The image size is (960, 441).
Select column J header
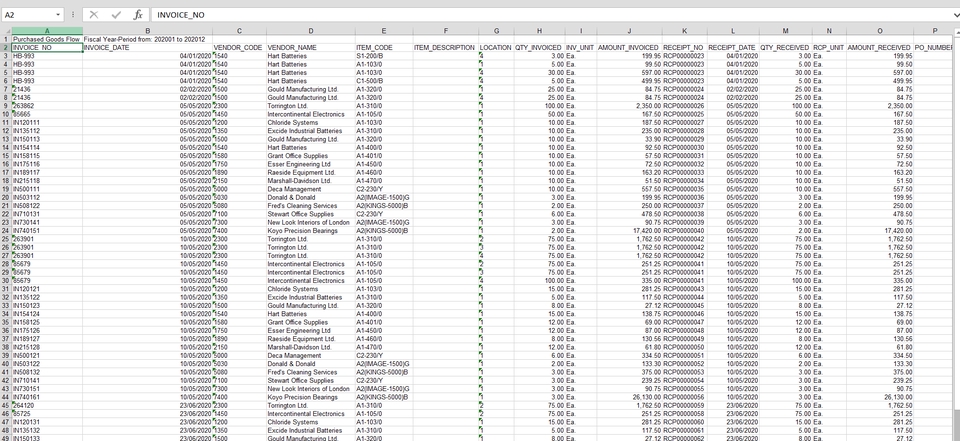click(x=629, y=31)
